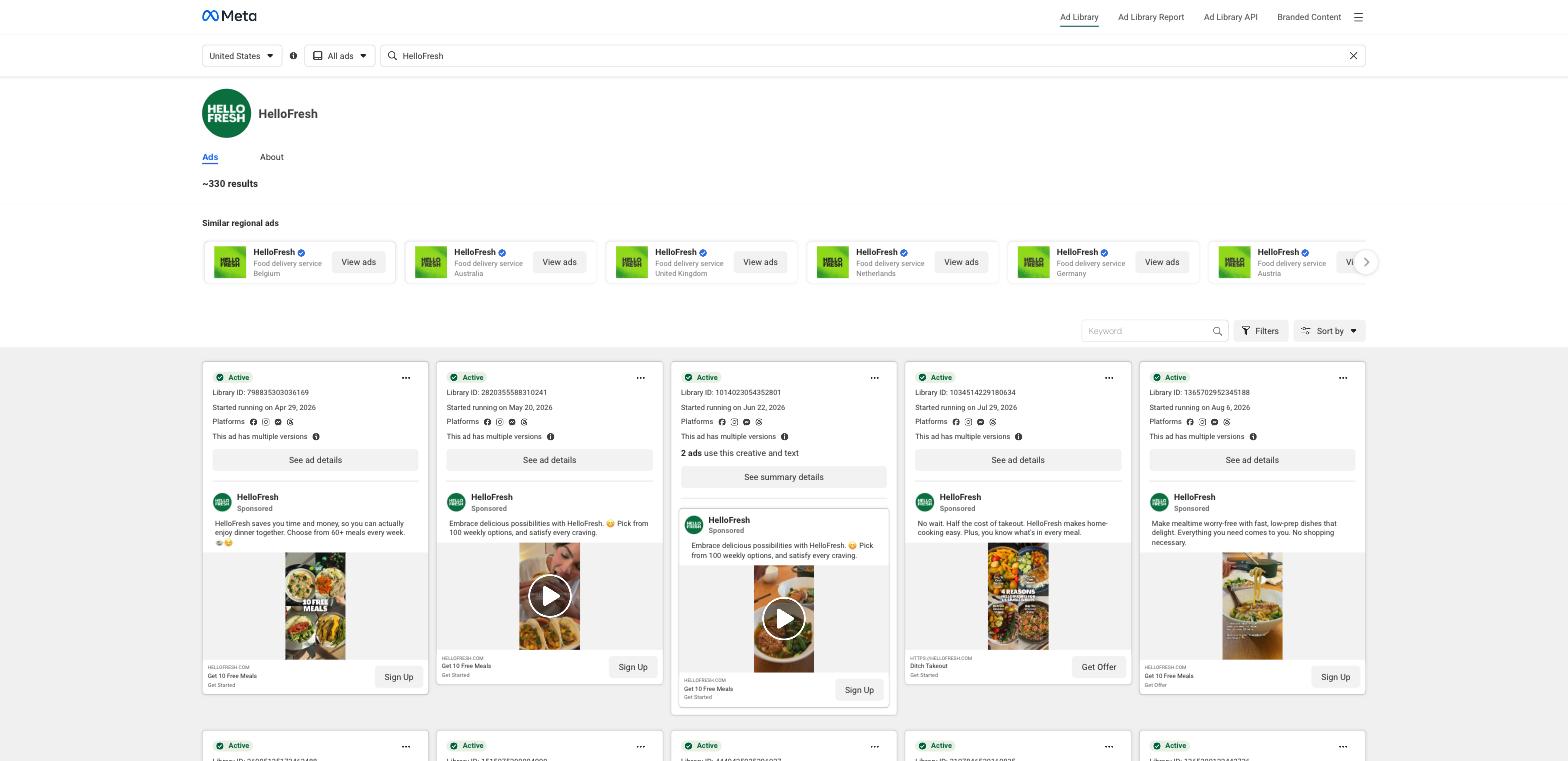Click the search magnifier icon in search bar
The image size is (1568, 761).
pyautogui.click(x=392, y=56)
